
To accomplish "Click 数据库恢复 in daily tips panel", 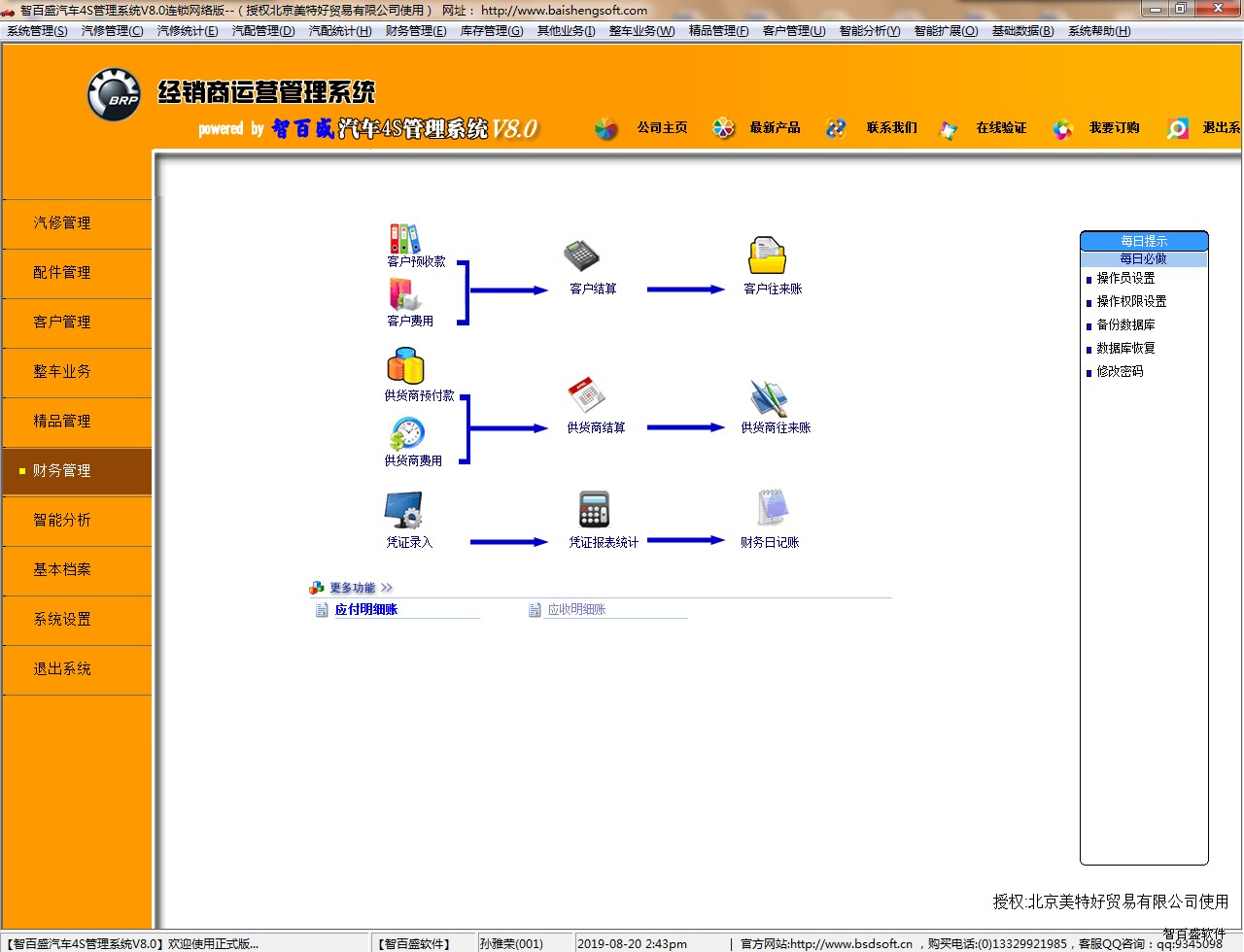I will [x=1125, y=349].
